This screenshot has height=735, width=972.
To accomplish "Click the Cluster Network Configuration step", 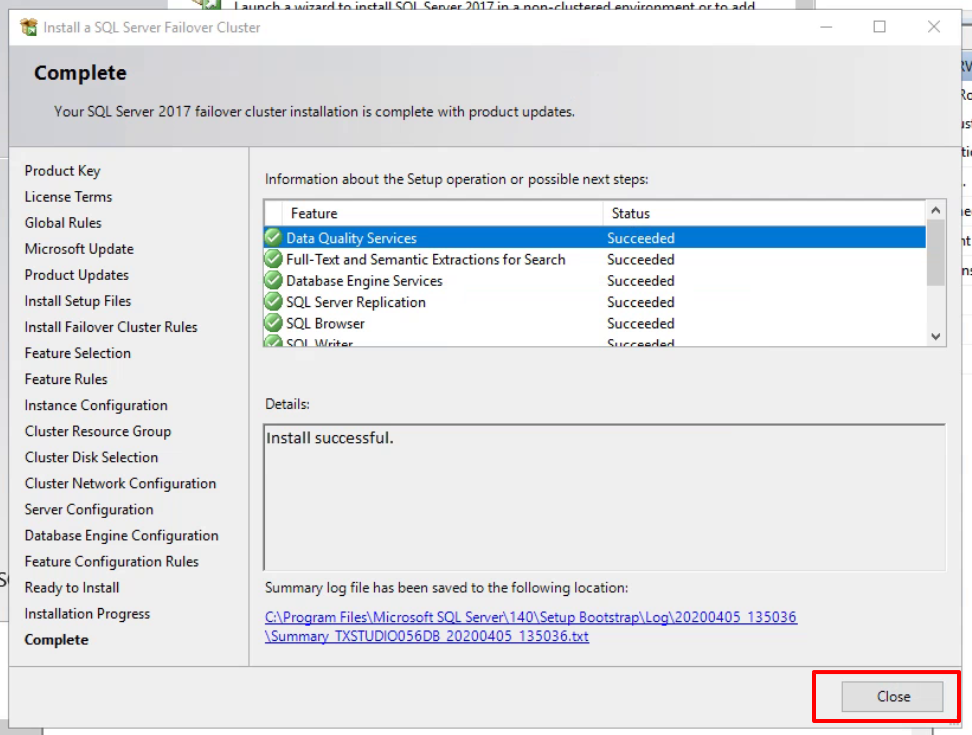I will 120,483.
